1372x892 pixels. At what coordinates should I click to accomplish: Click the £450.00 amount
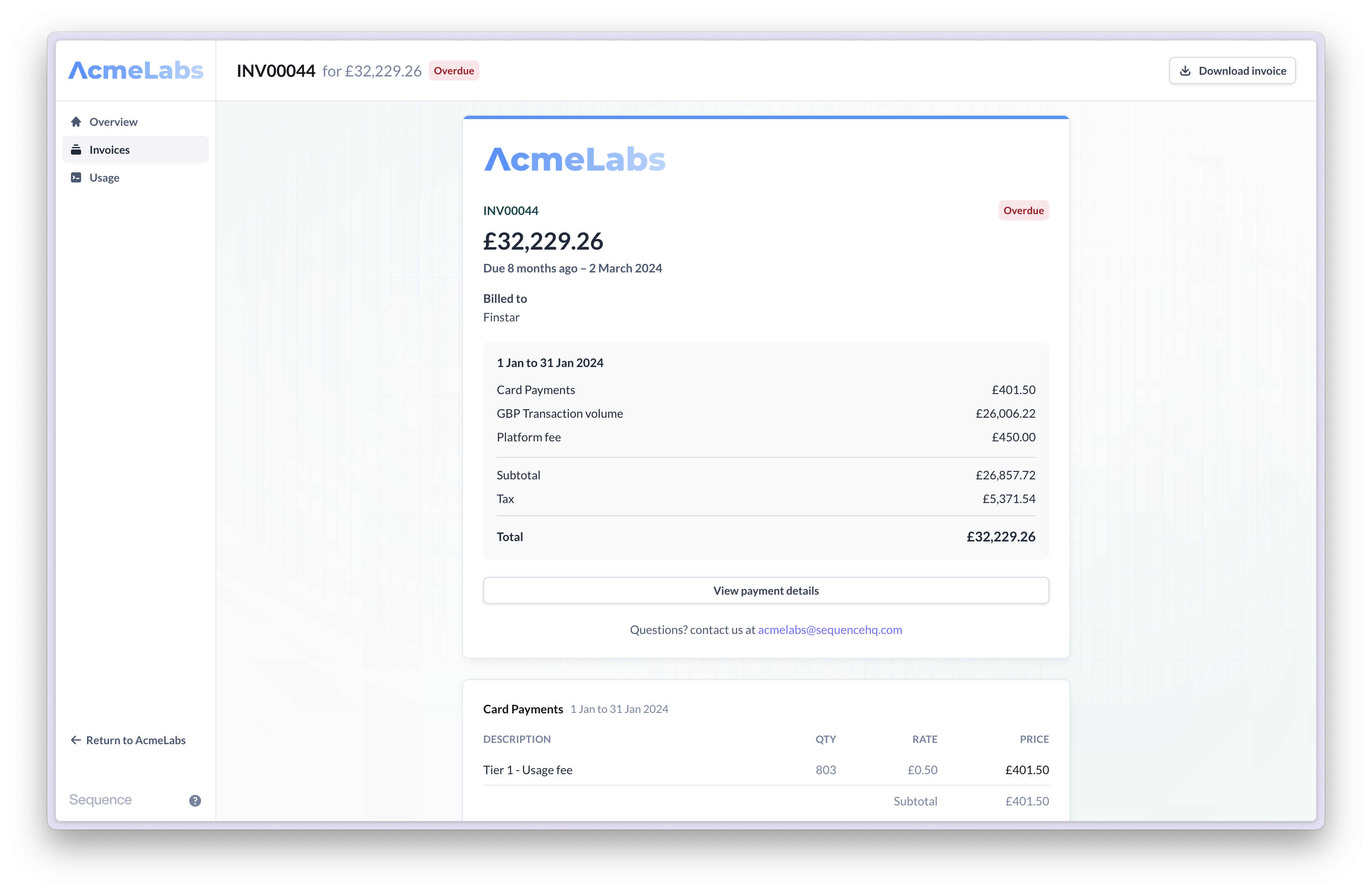tap(1013, 438)
